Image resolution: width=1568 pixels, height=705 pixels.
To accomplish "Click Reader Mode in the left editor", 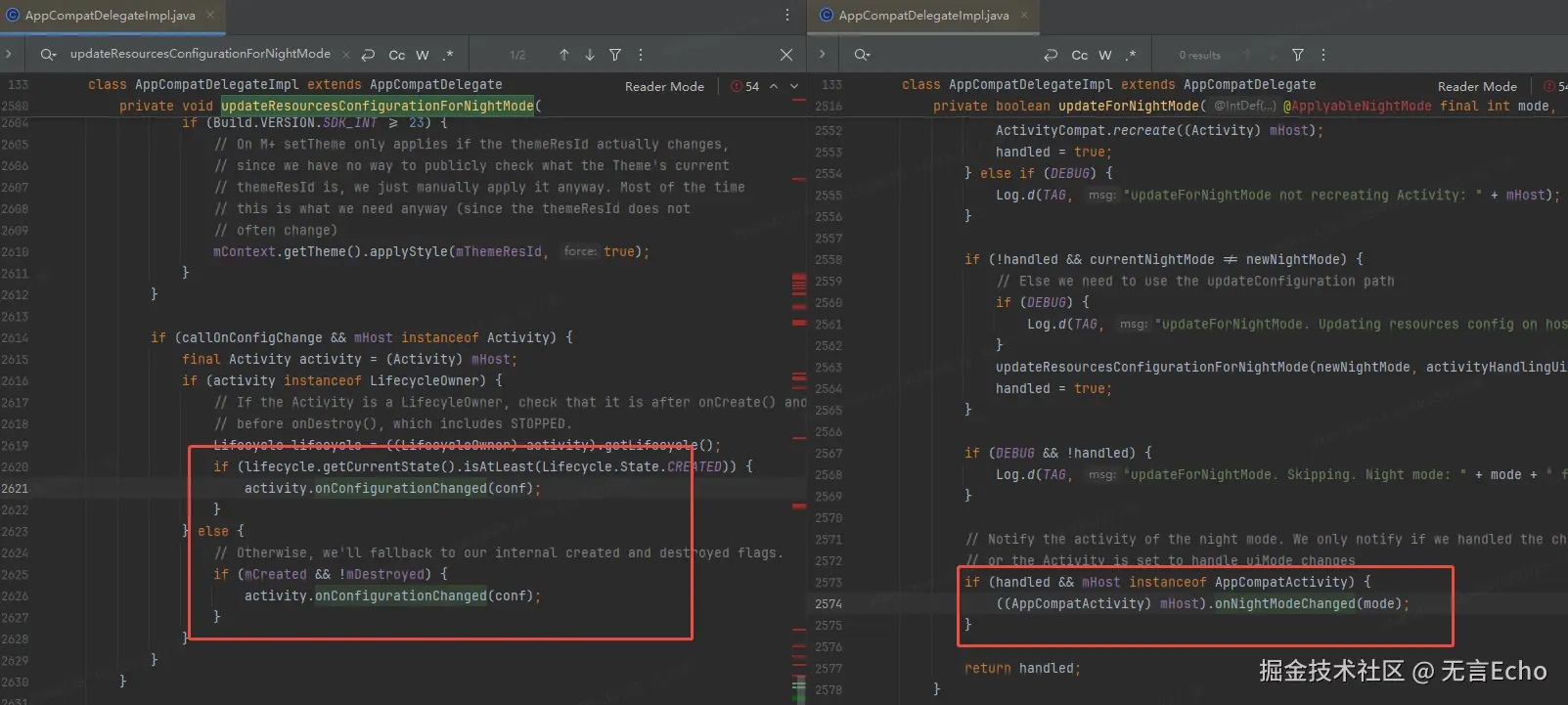I will click(664, 86).
